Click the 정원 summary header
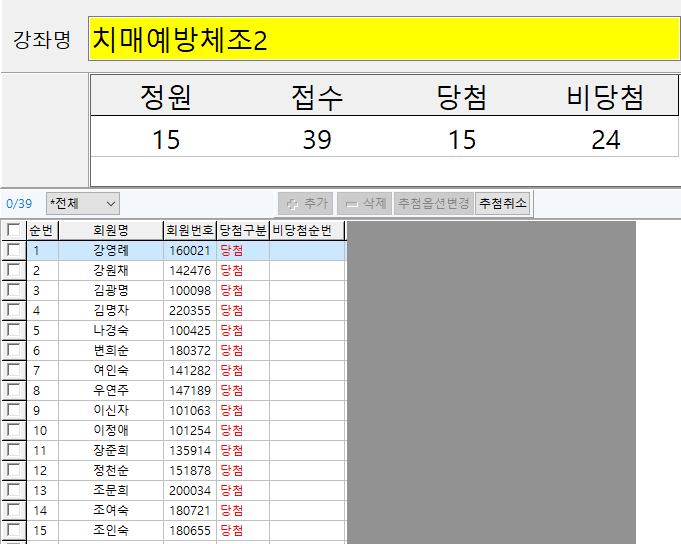This screenshot has width=681, height=544. coord(165,96)
